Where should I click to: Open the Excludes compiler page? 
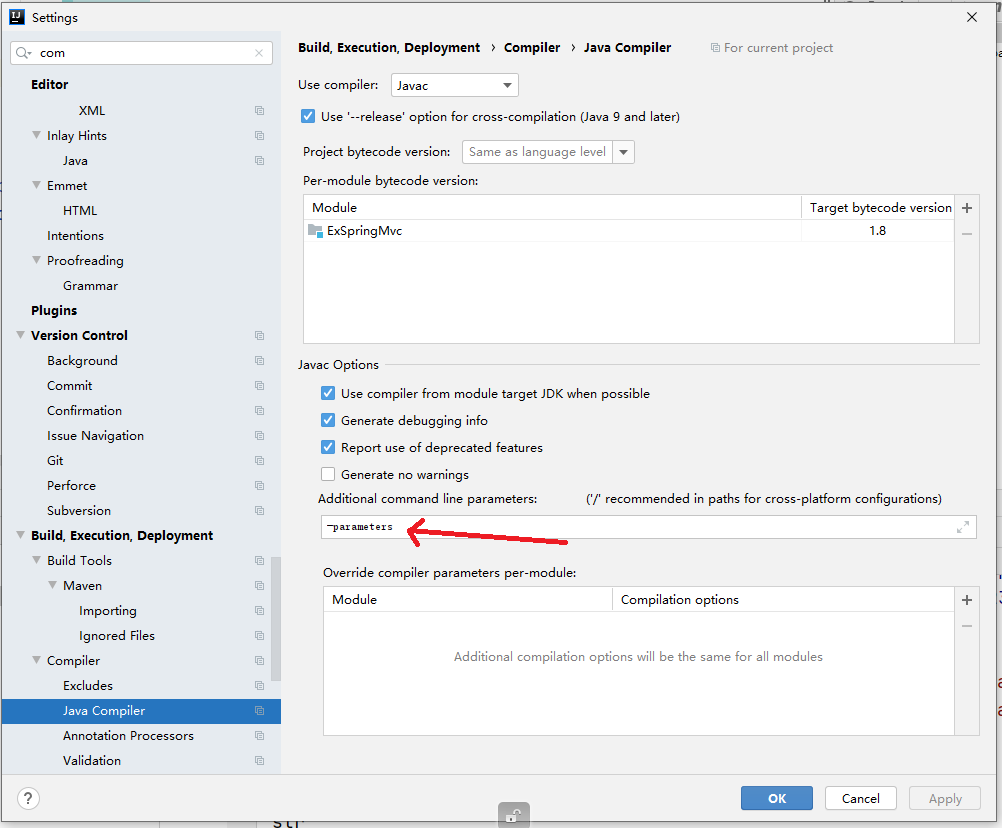88,686
